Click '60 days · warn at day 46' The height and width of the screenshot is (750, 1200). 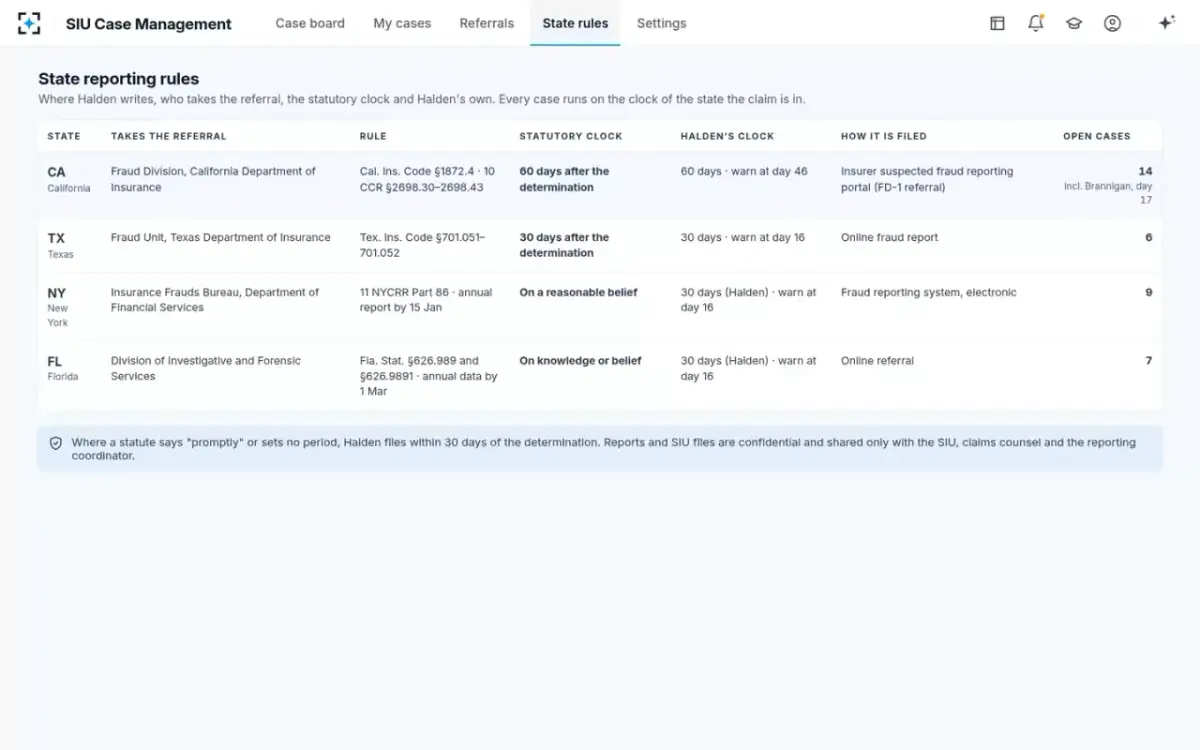(x=744, y=171)
